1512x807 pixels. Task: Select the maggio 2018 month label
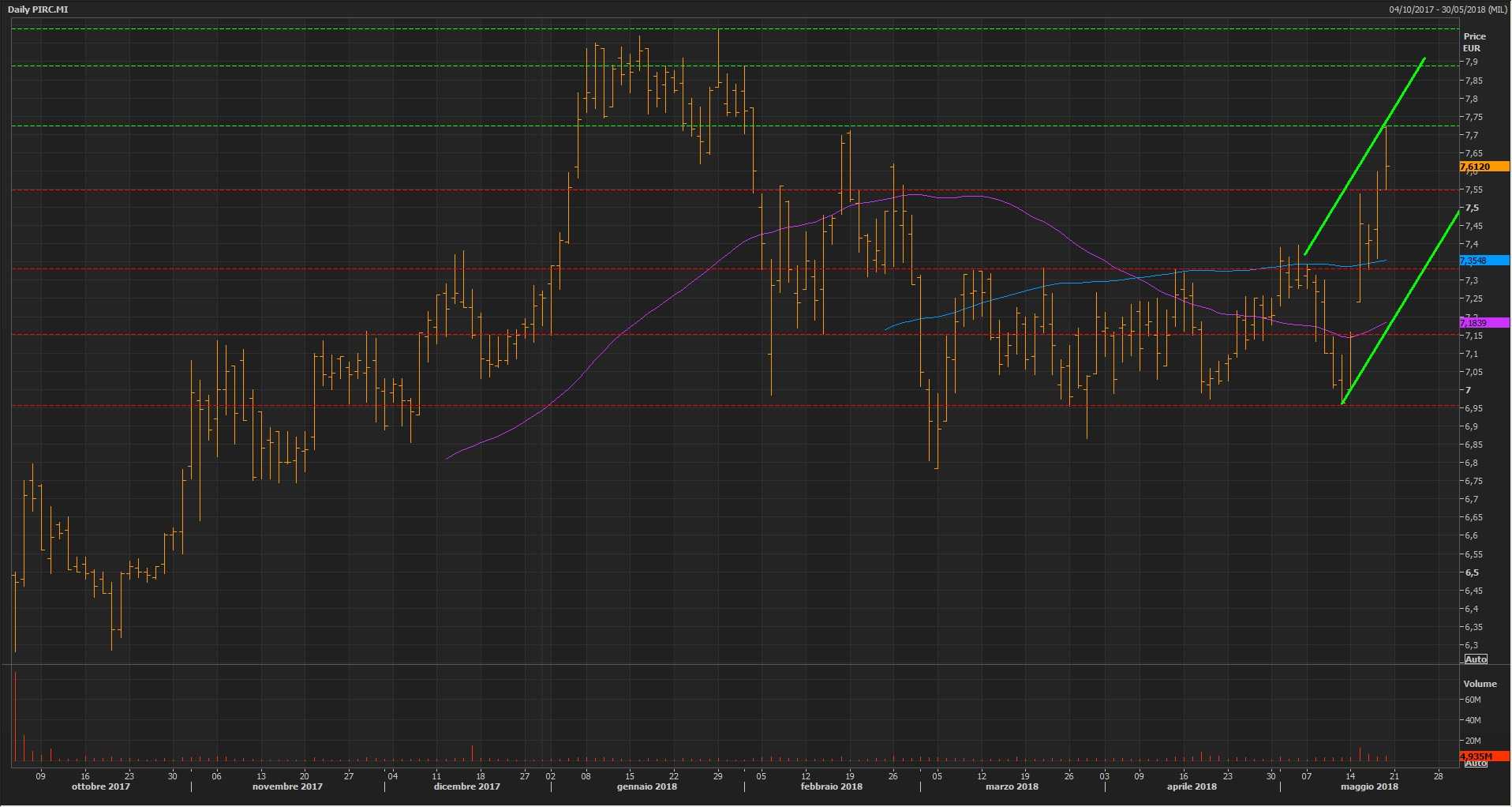pos(1369,786)
